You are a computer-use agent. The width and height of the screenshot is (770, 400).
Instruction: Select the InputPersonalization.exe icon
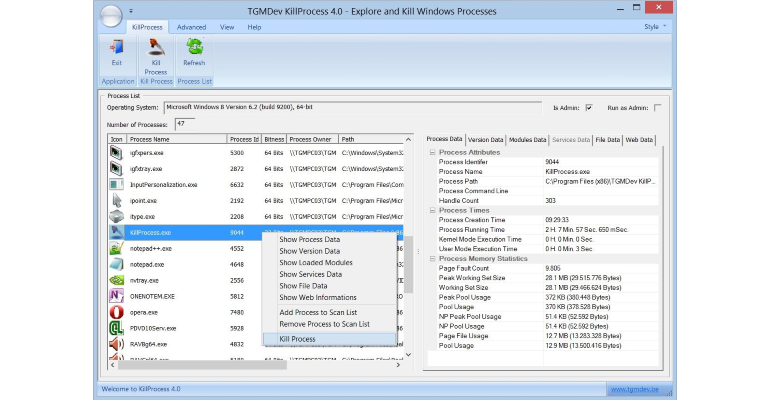pyautogui.click(x=116, y=185)
